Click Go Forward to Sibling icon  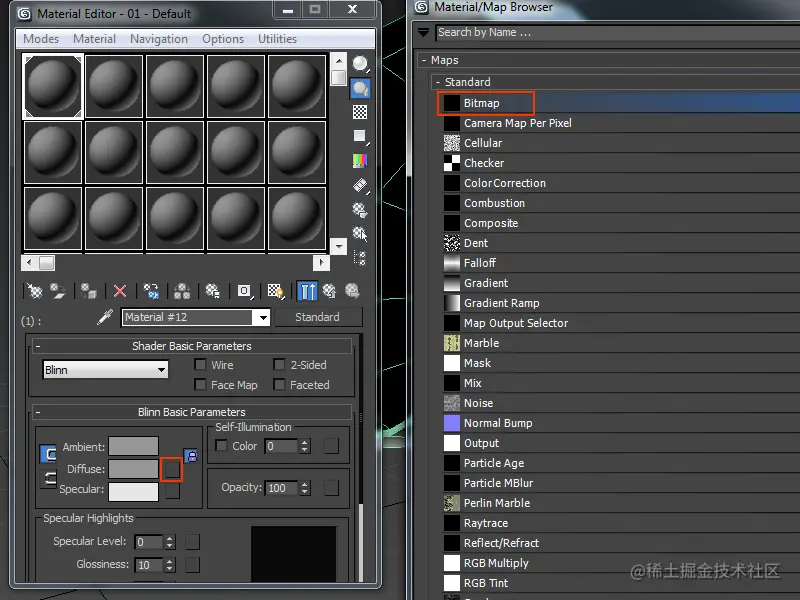[x=352, y=291]
